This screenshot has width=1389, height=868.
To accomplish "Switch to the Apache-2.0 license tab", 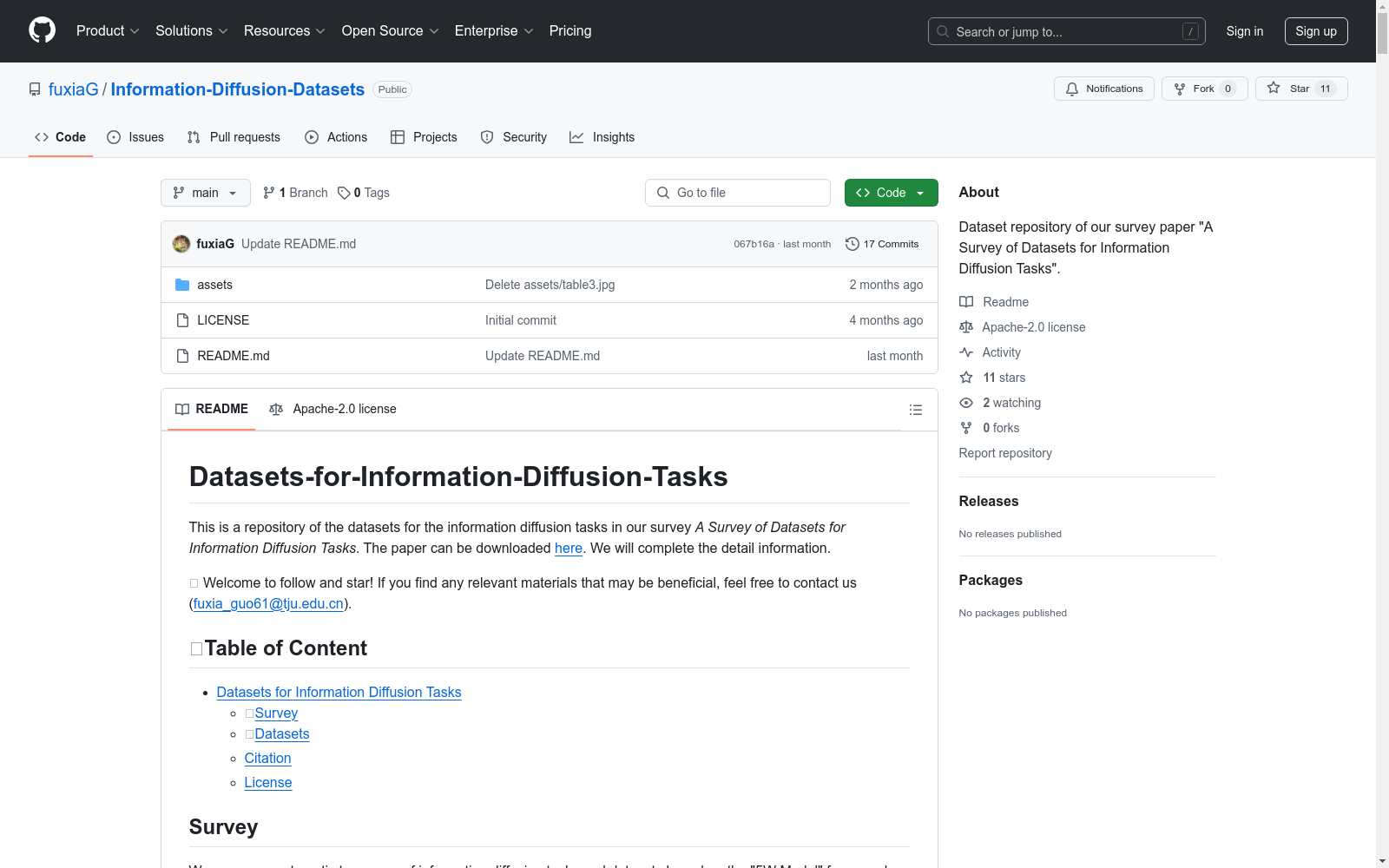I will pyautogui.click(x=332, y=409).
